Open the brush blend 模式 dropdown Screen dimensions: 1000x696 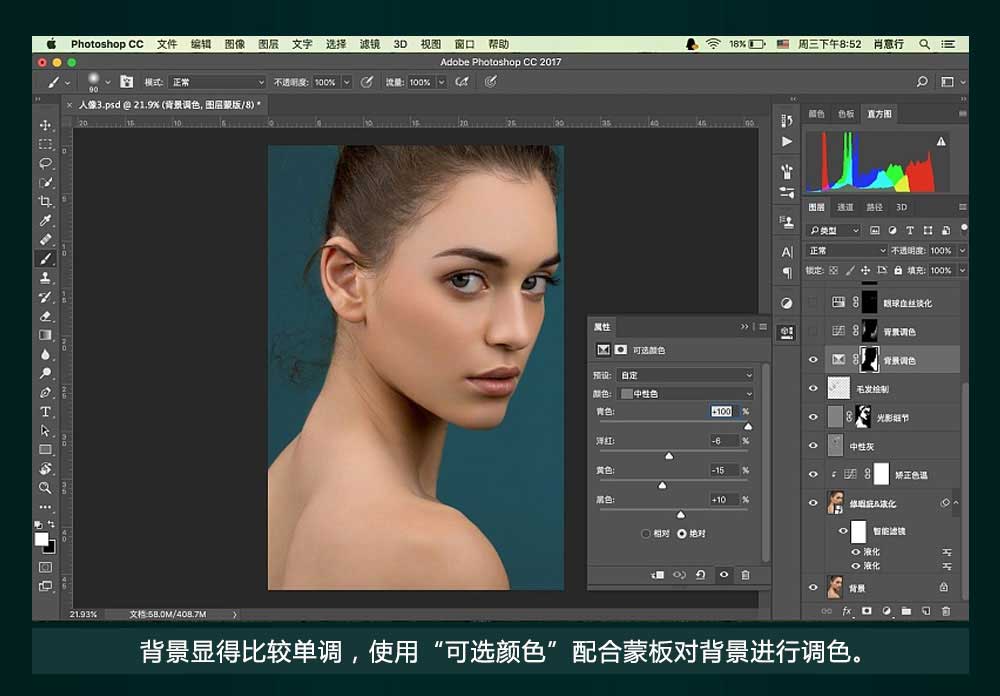(x=217, y=82)
